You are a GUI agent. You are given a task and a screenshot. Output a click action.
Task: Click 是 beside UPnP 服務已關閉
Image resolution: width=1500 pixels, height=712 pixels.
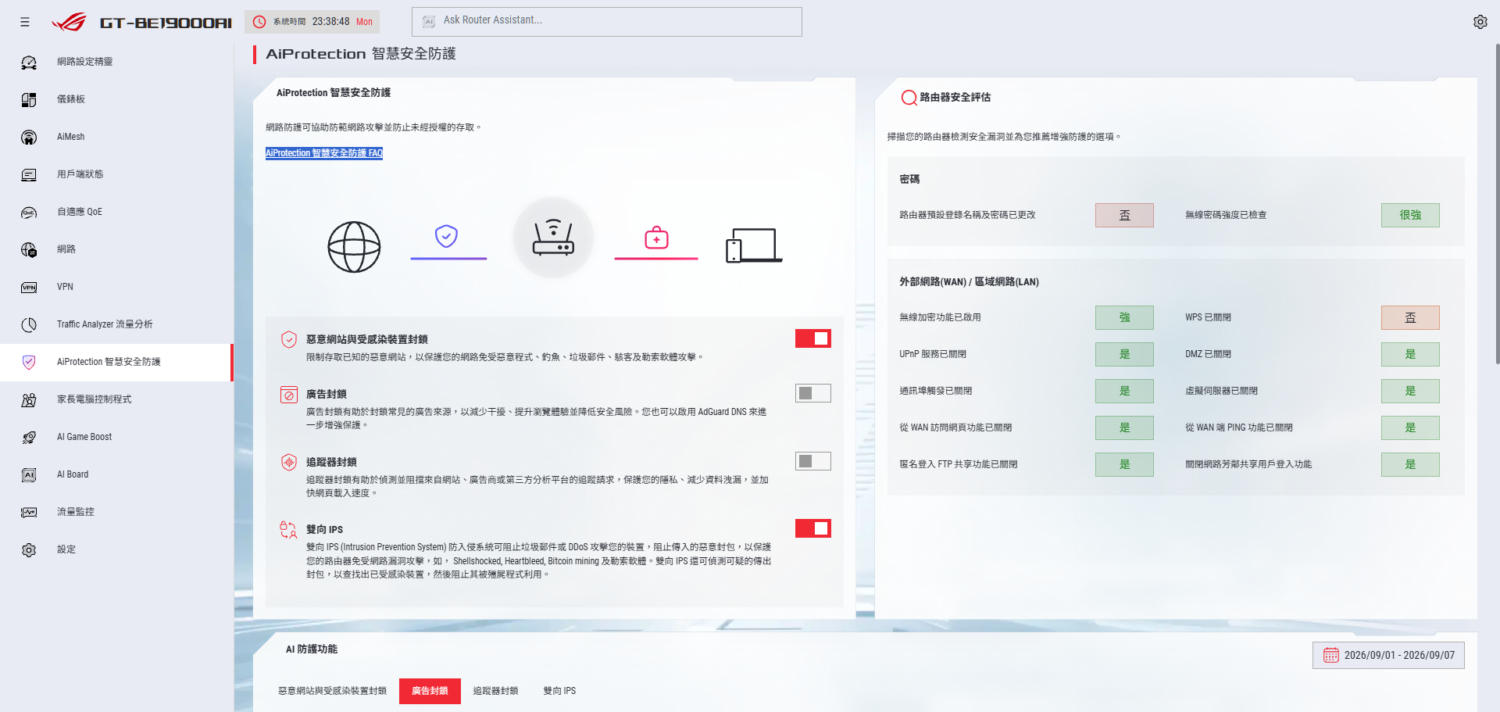tap(1124, 354)
